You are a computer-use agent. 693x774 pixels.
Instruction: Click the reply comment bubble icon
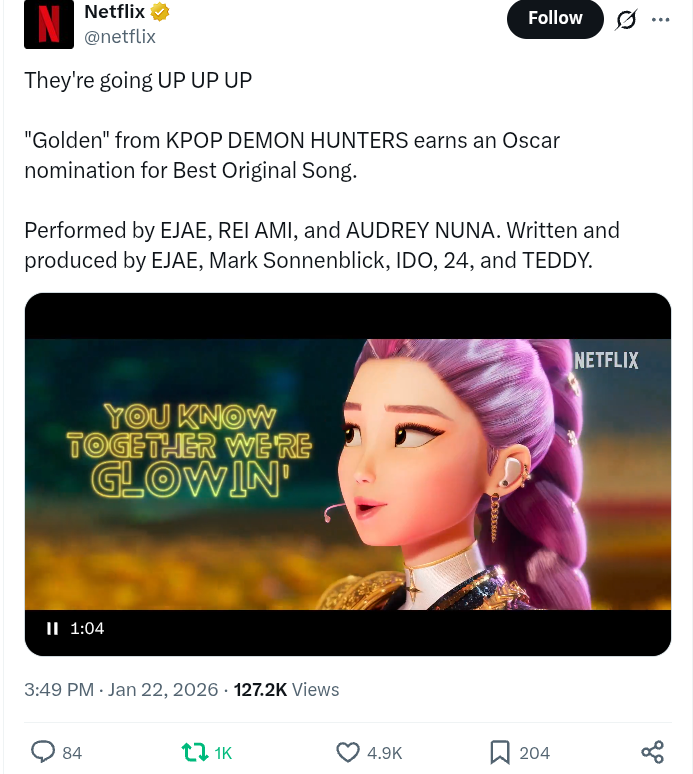pos(43,752)
